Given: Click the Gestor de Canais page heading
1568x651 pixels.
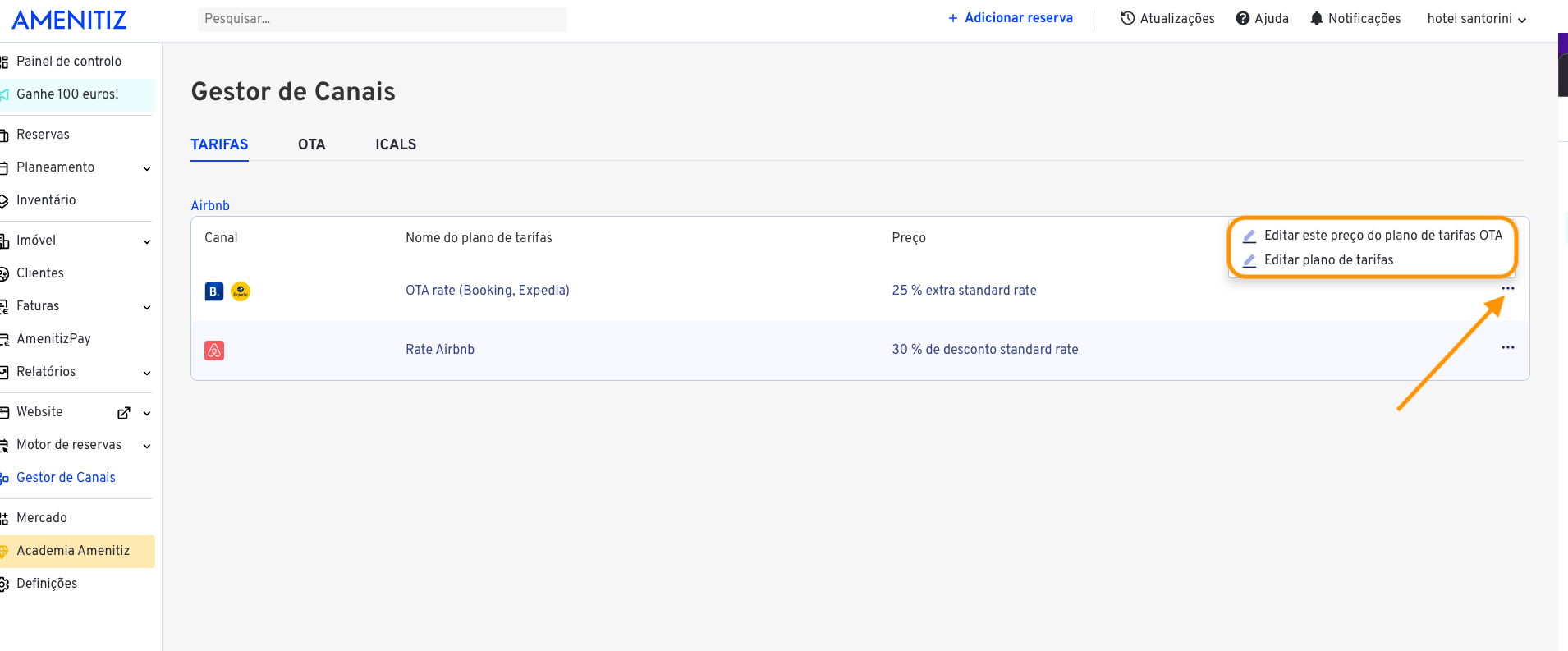Looking at the screenshot, I should 293,92.
